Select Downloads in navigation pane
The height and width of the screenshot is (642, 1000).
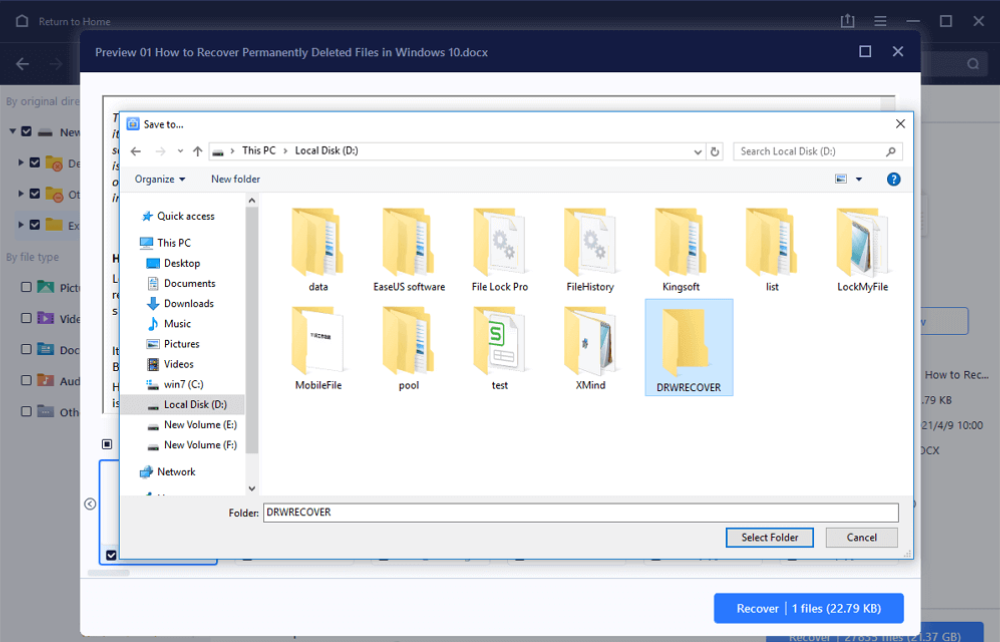(x=180, y=303)
